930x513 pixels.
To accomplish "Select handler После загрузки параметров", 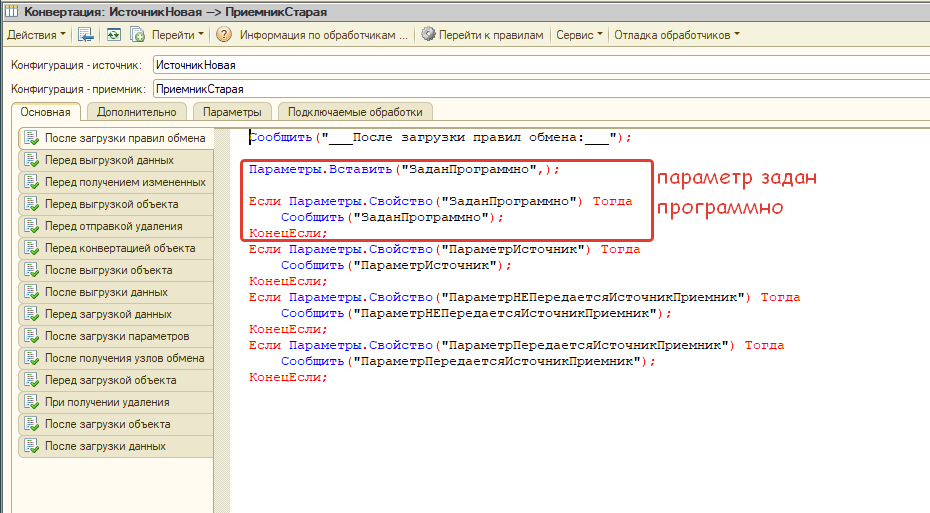I will pyautogui.click(x=116, y=336).
